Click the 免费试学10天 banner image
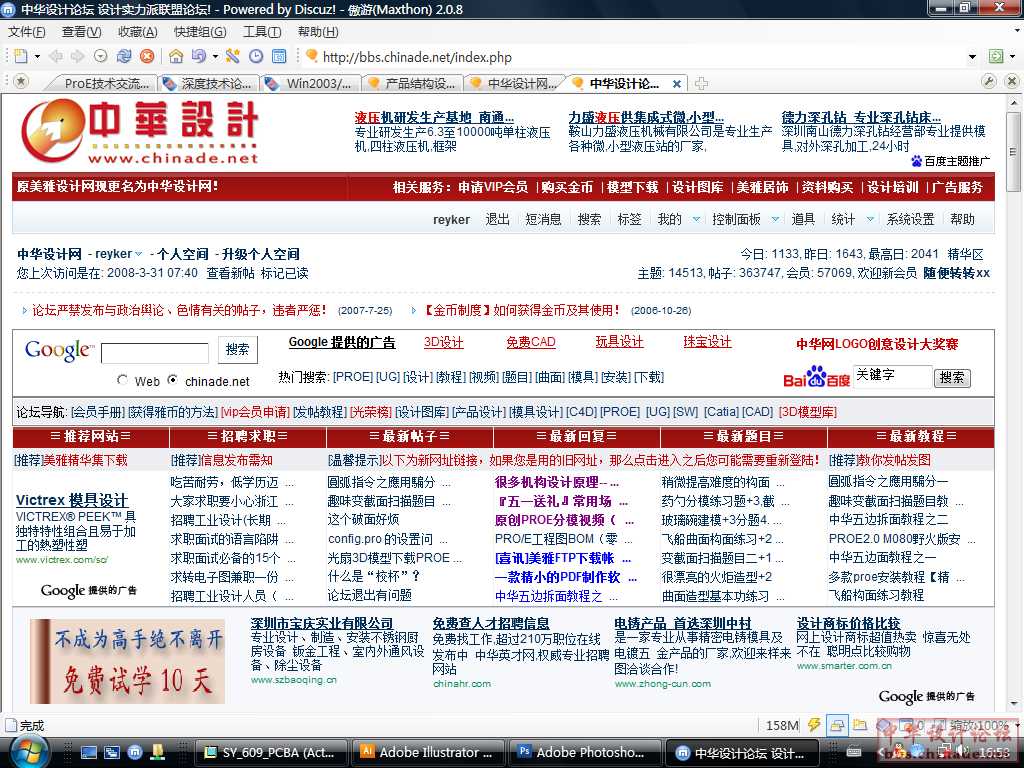This screenshot has width=1024, height=768. tap(127, 662)
